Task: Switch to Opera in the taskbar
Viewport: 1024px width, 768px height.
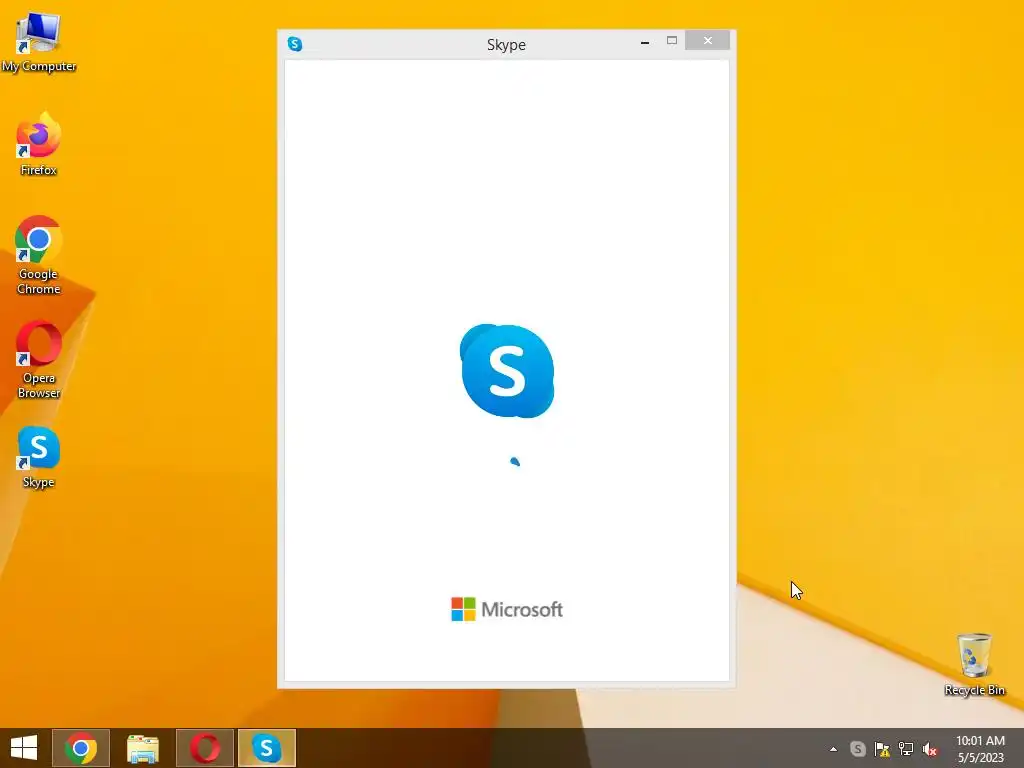Action: 205,748
